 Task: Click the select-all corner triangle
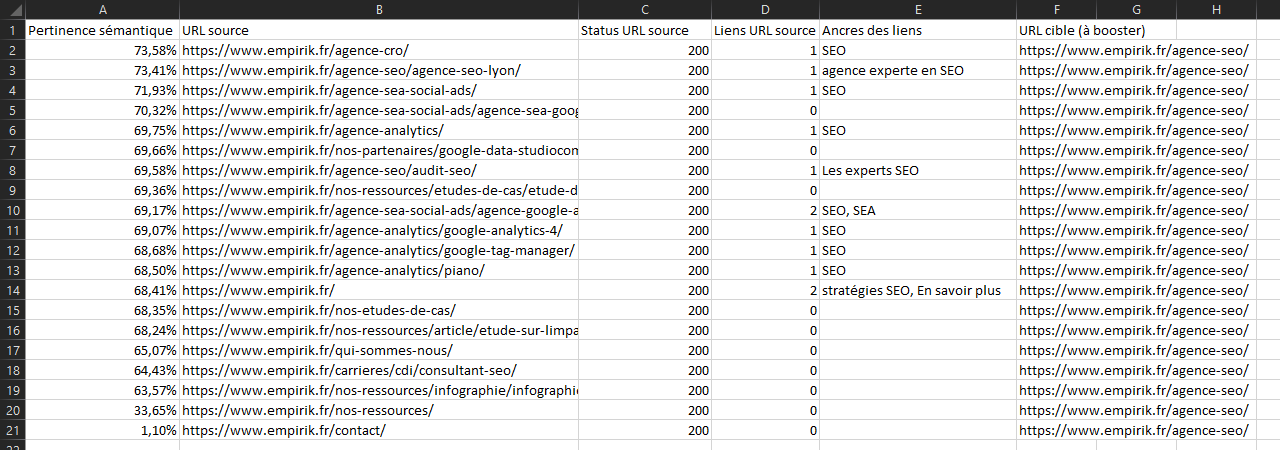click(x=12, y=10)
